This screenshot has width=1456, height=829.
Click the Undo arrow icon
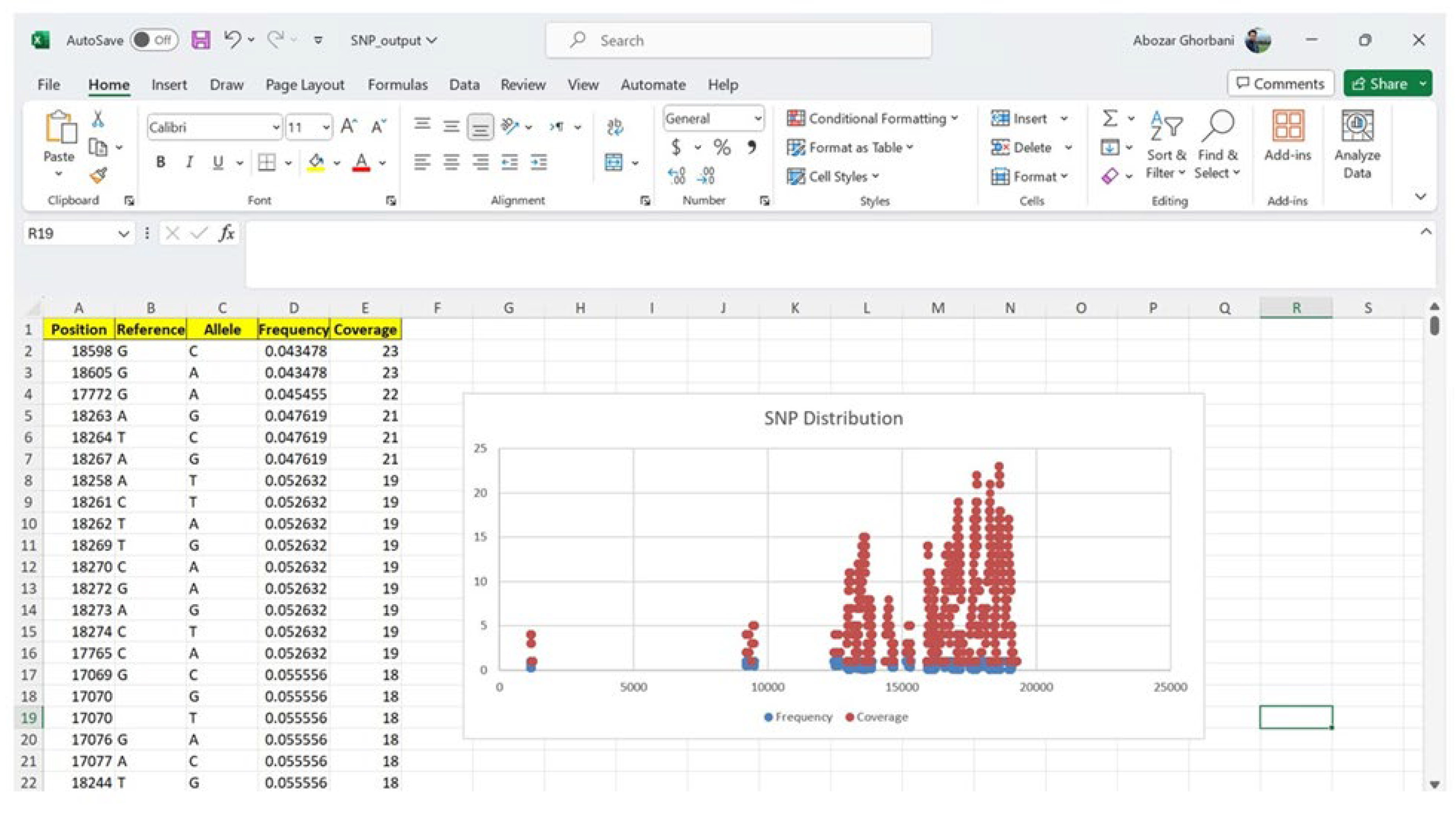pyautogui.click(x=232, y=40)
